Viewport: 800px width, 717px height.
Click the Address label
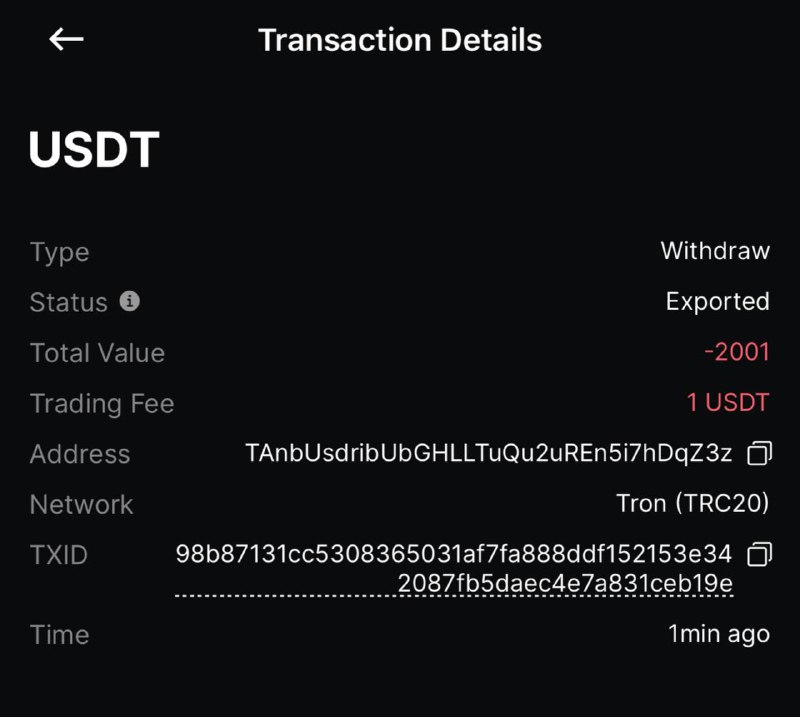80,454
